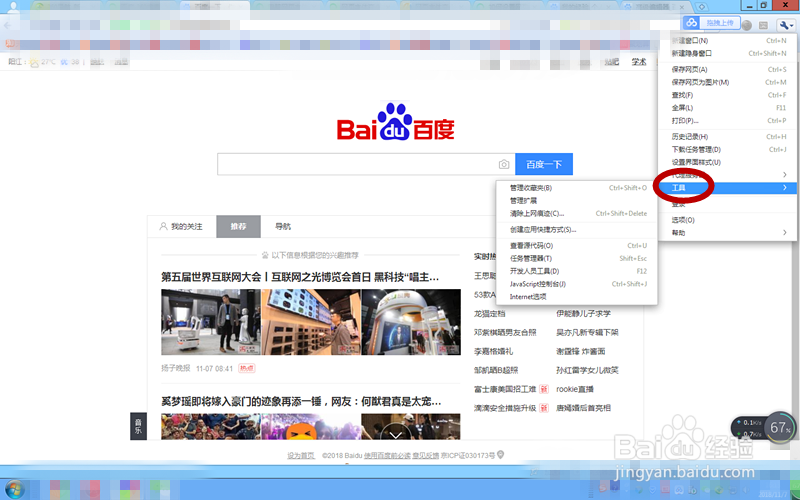Click 学术 link in top navigation
Image resolution: width=800 pixels, height=500 pixels.
point(639,62)
